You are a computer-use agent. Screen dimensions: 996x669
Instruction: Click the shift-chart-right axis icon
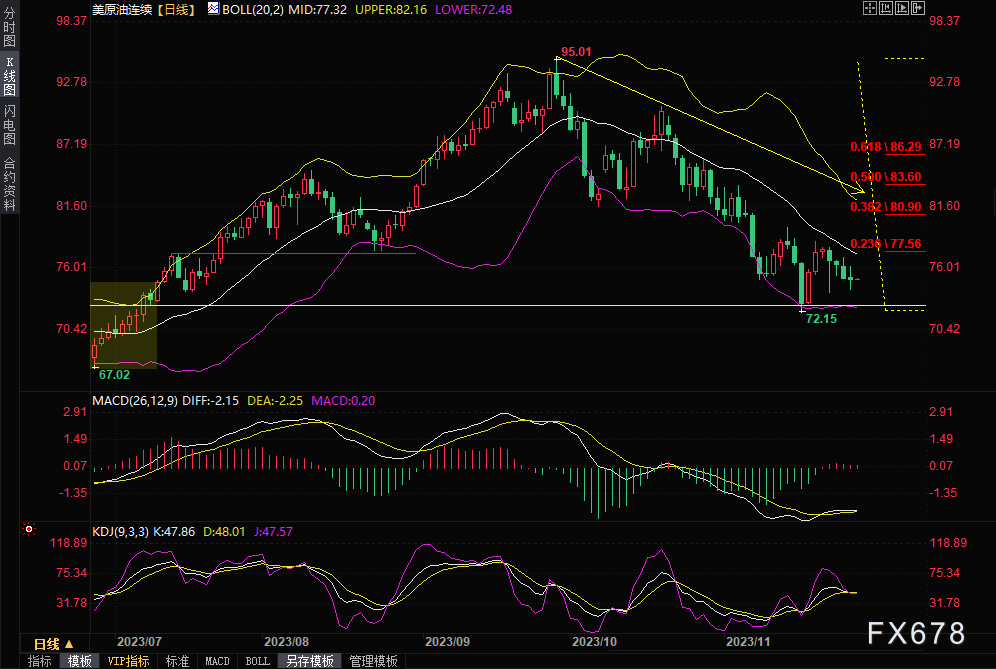(x=902, y=8)
